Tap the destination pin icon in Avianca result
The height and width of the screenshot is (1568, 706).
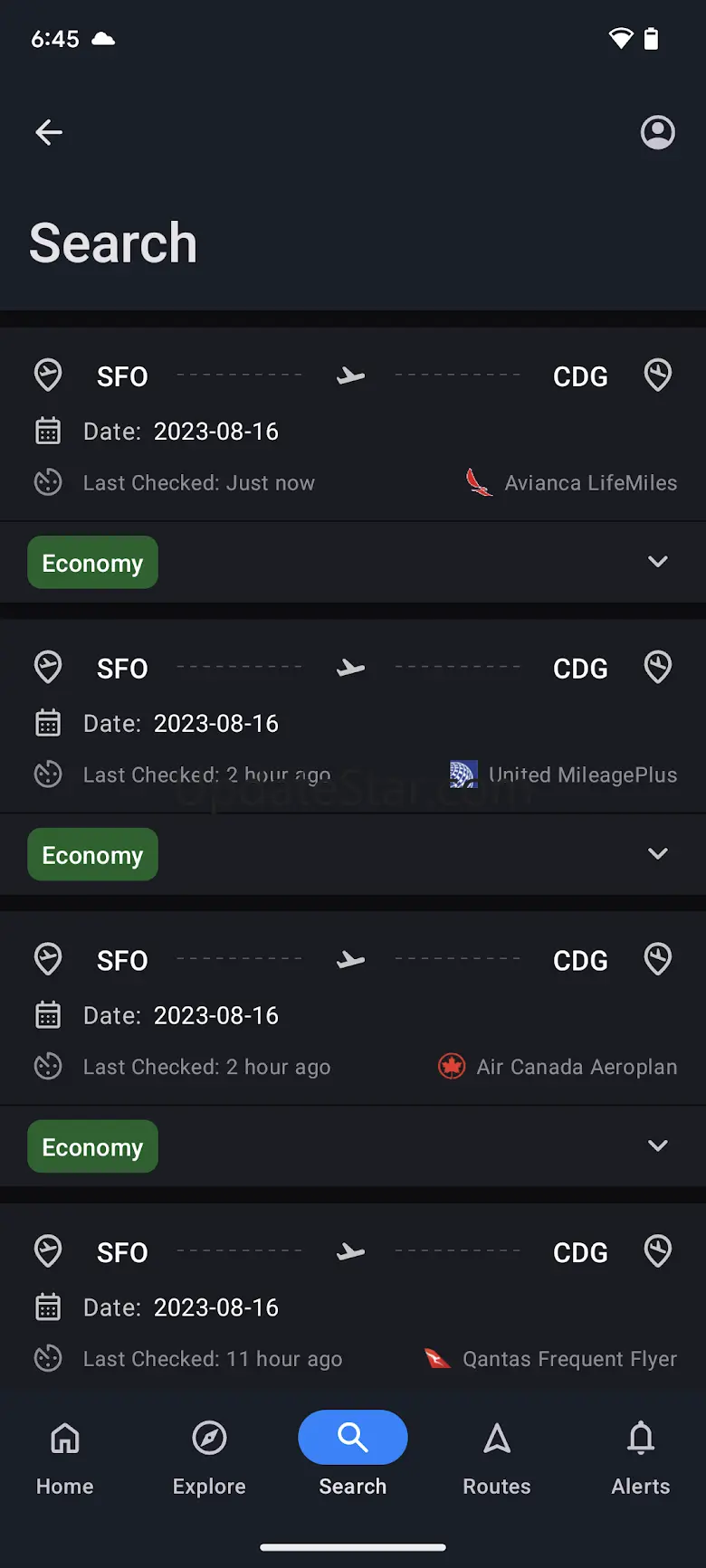(x=658, y=375)
